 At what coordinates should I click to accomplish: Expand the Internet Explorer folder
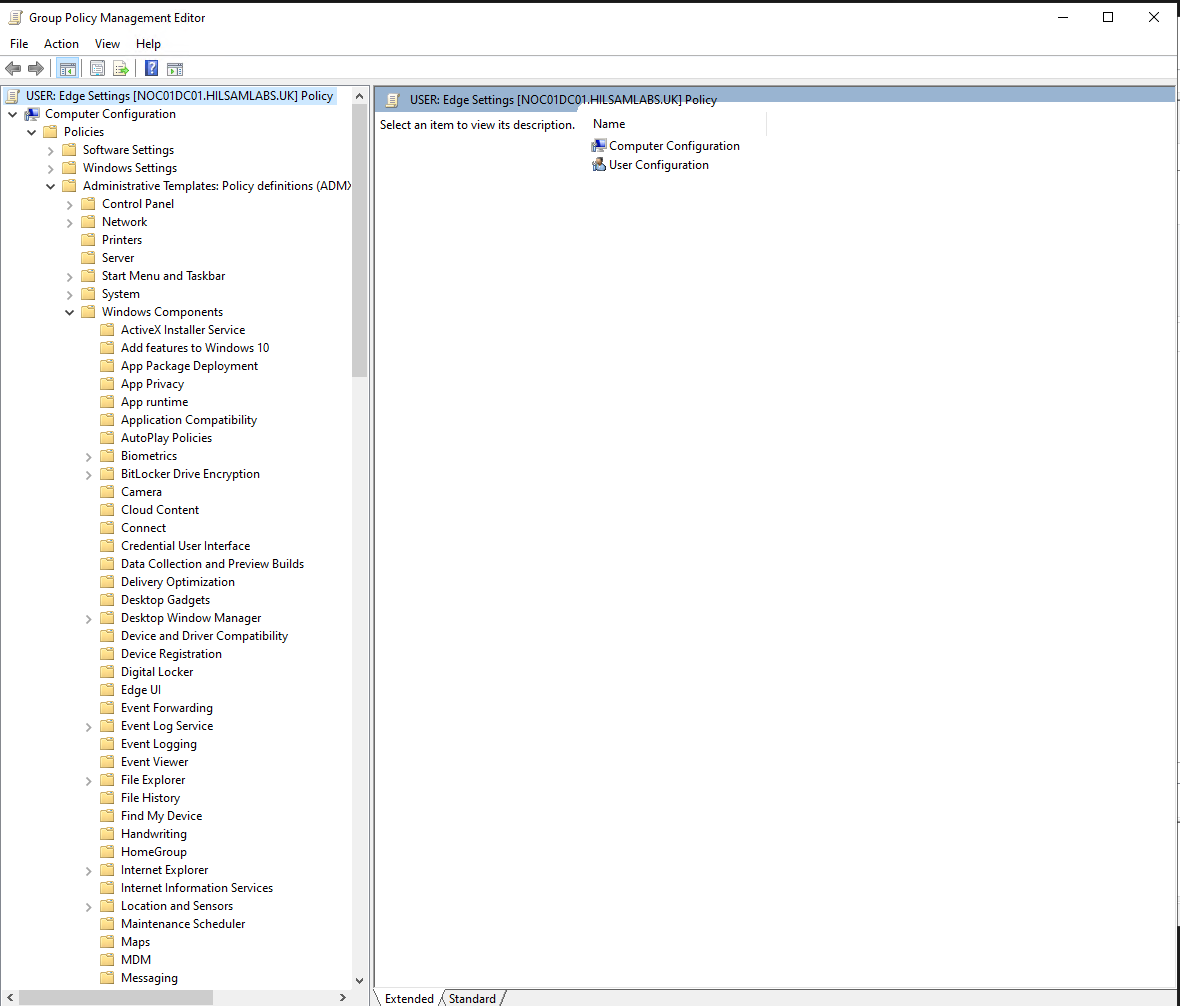88,869
